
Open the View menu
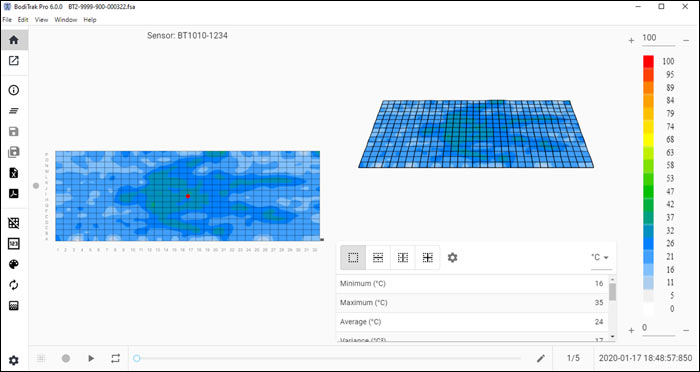pyautogui.click(x=42, y=20)
